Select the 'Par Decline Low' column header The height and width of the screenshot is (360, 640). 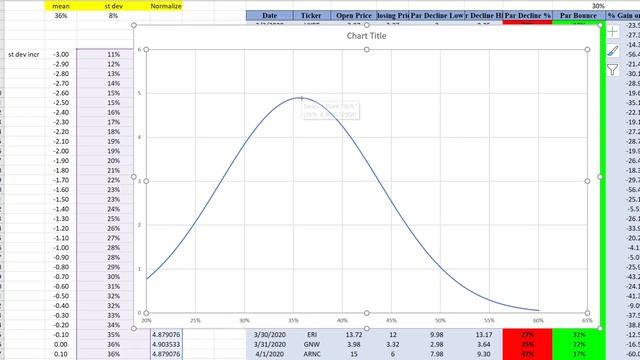point(437,16)
